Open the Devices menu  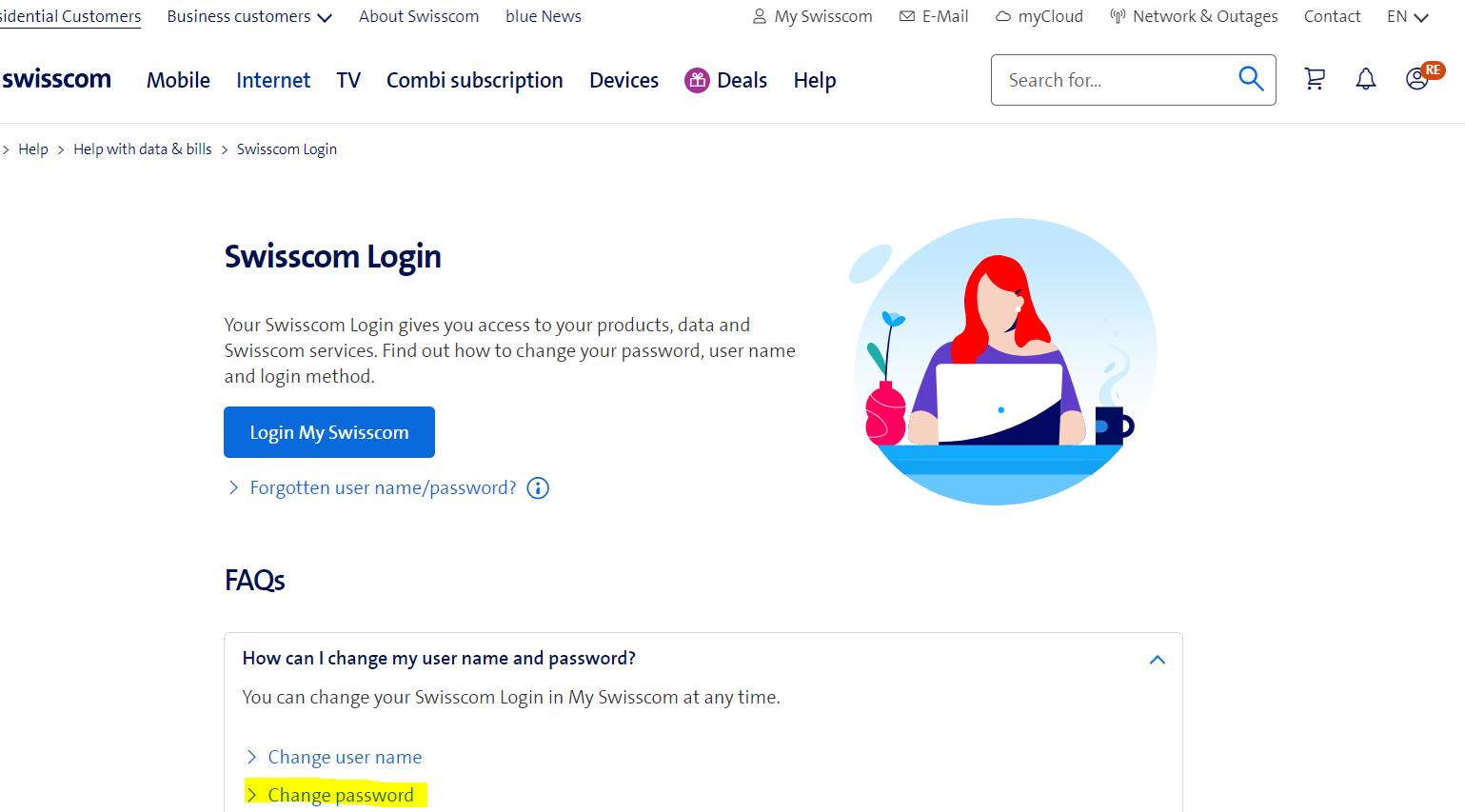[624, 81]
